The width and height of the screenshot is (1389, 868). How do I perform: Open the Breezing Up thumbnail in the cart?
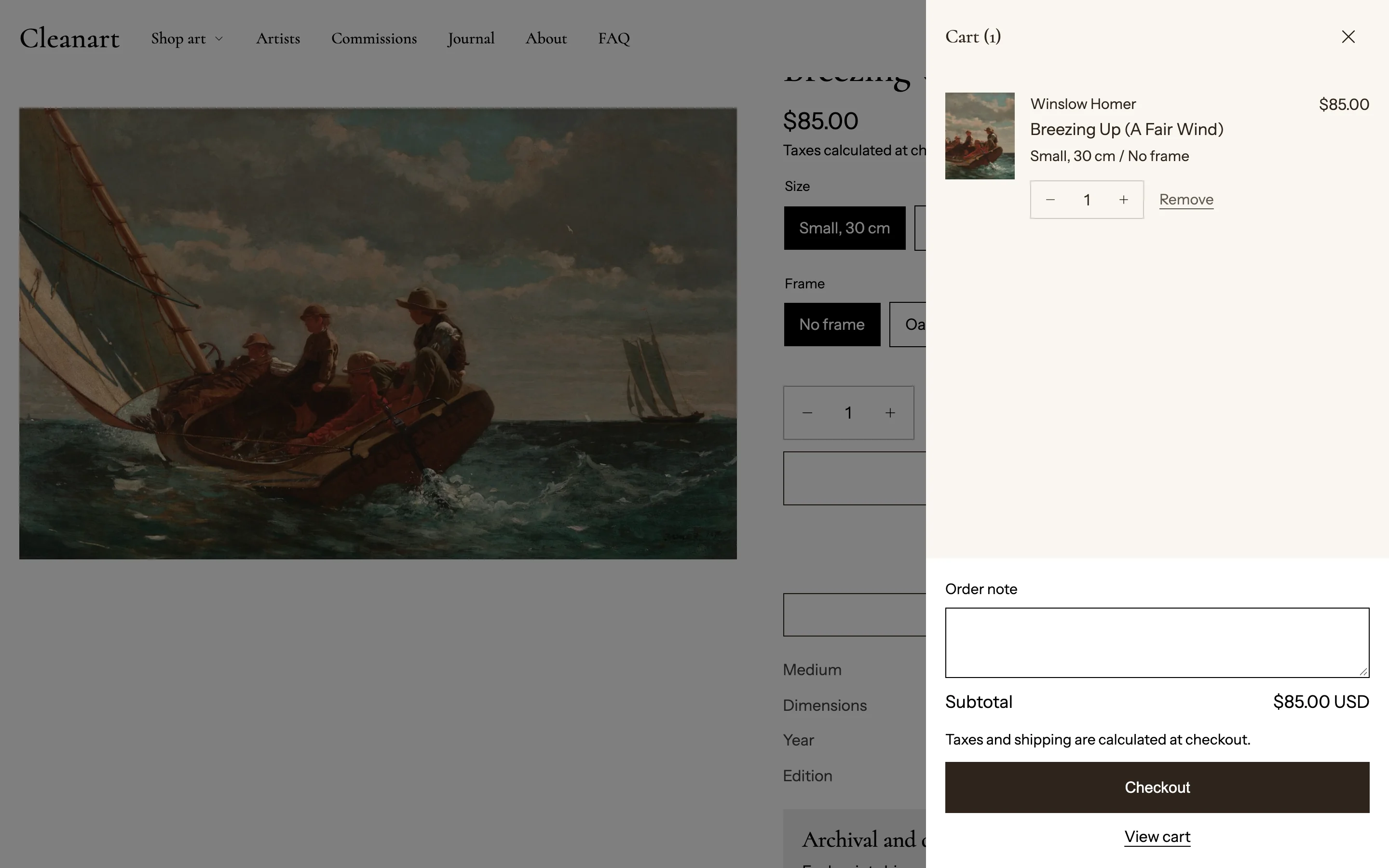(979, 136)
